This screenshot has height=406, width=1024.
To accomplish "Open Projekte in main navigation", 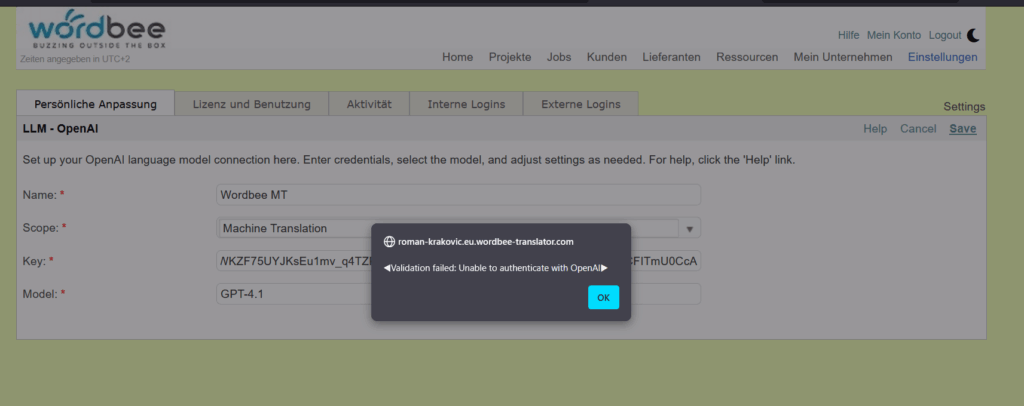I will [510, 57].
